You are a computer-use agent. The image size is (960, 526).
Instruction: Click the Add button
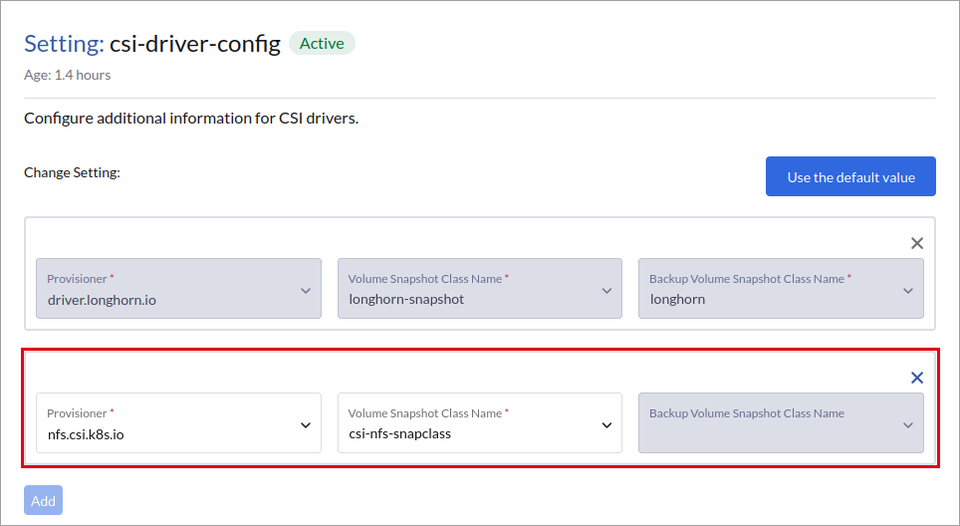click(x=43, y=500)
